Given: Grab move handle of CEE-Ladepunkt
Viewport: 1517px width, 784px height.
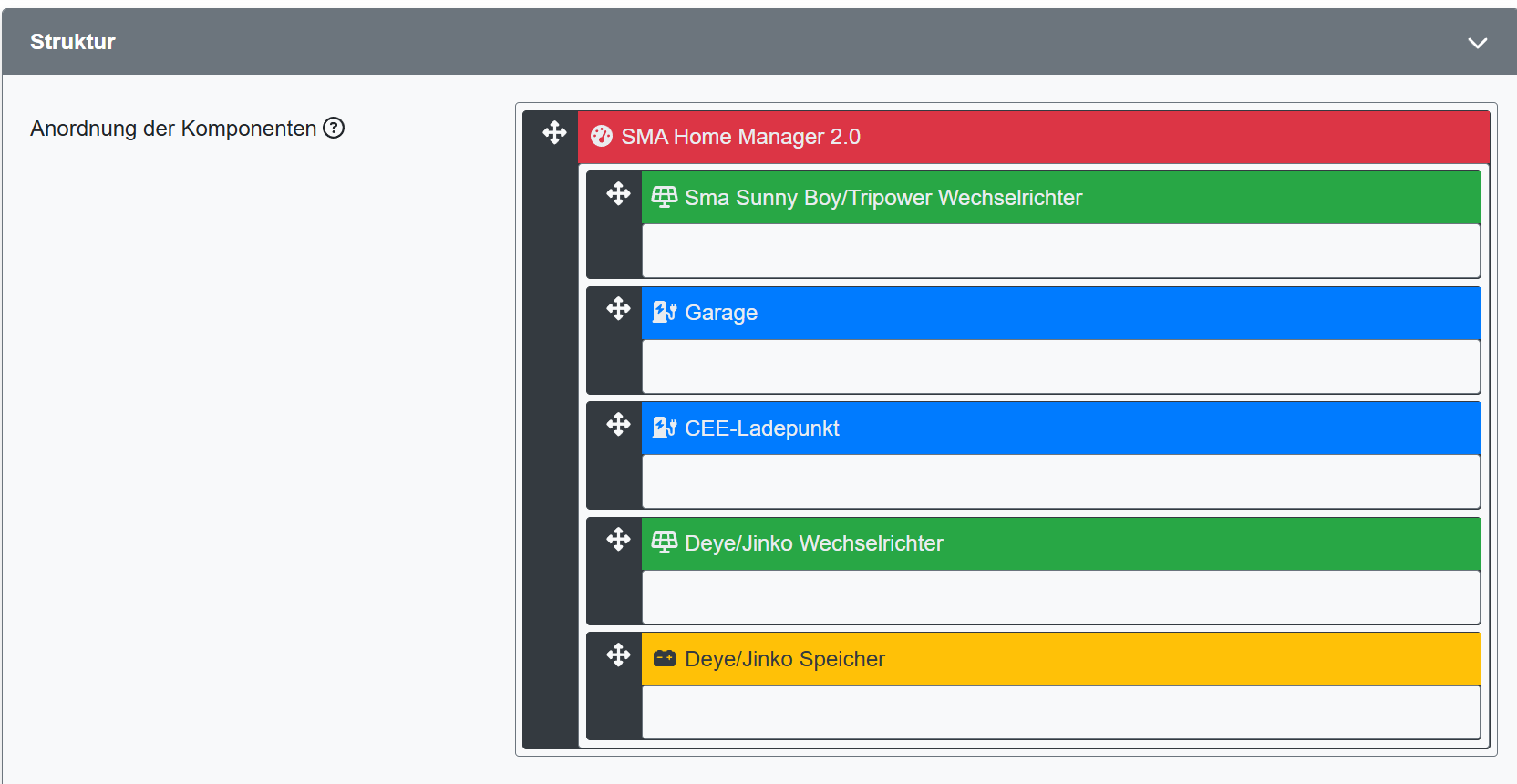Looking at the screenshot, I should pos(618,424).
